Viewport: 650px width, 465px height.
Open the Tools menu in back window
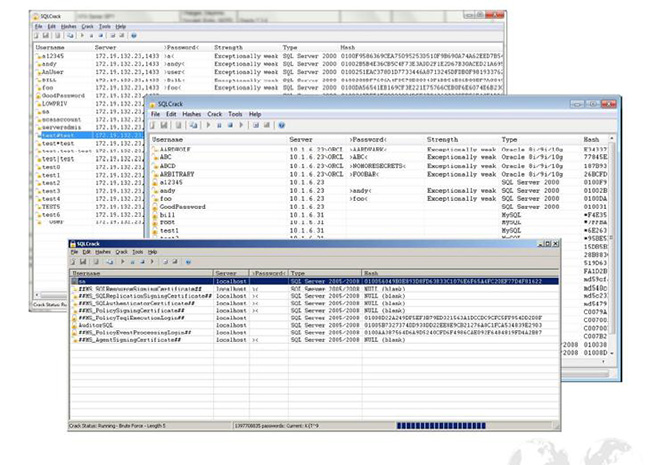[104, 27]
